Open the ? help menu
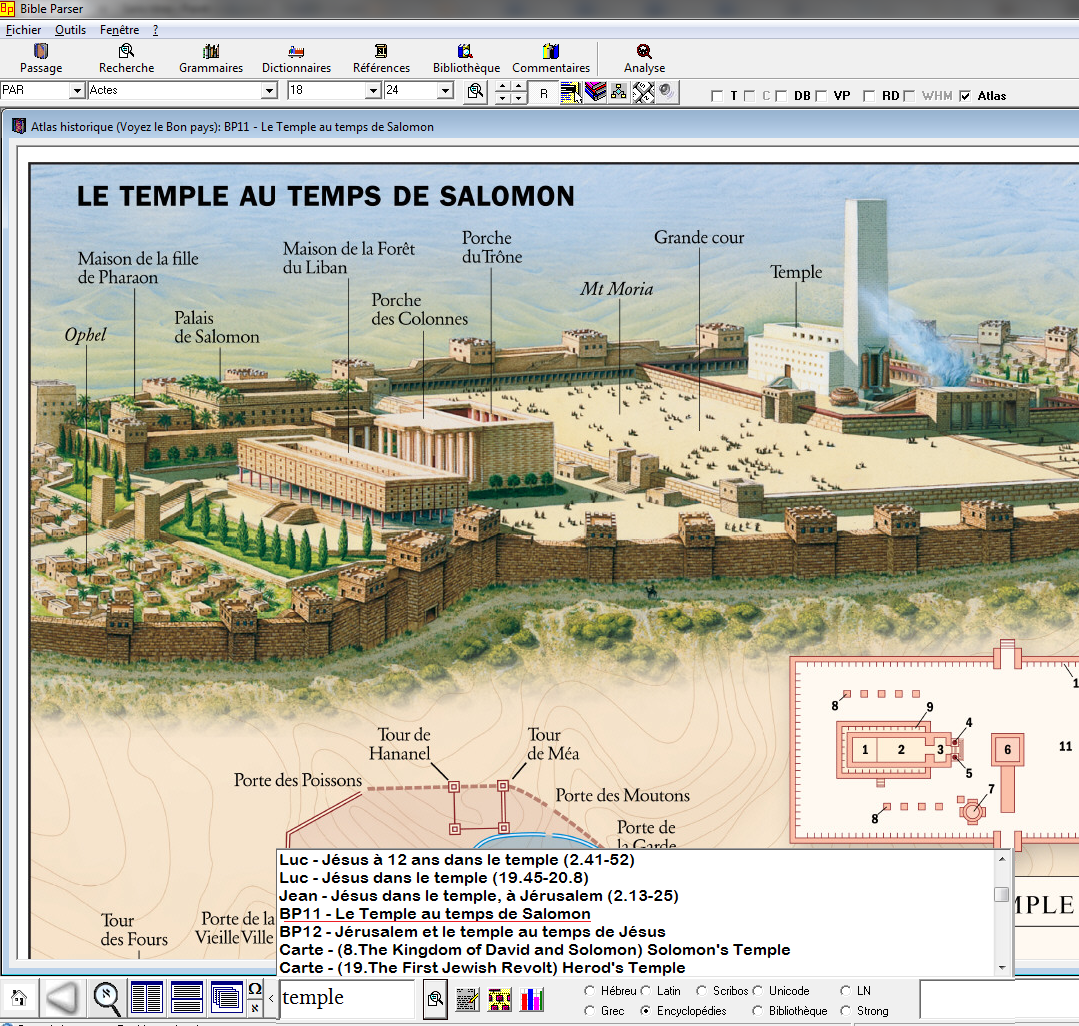 click(x=156, y=30)
